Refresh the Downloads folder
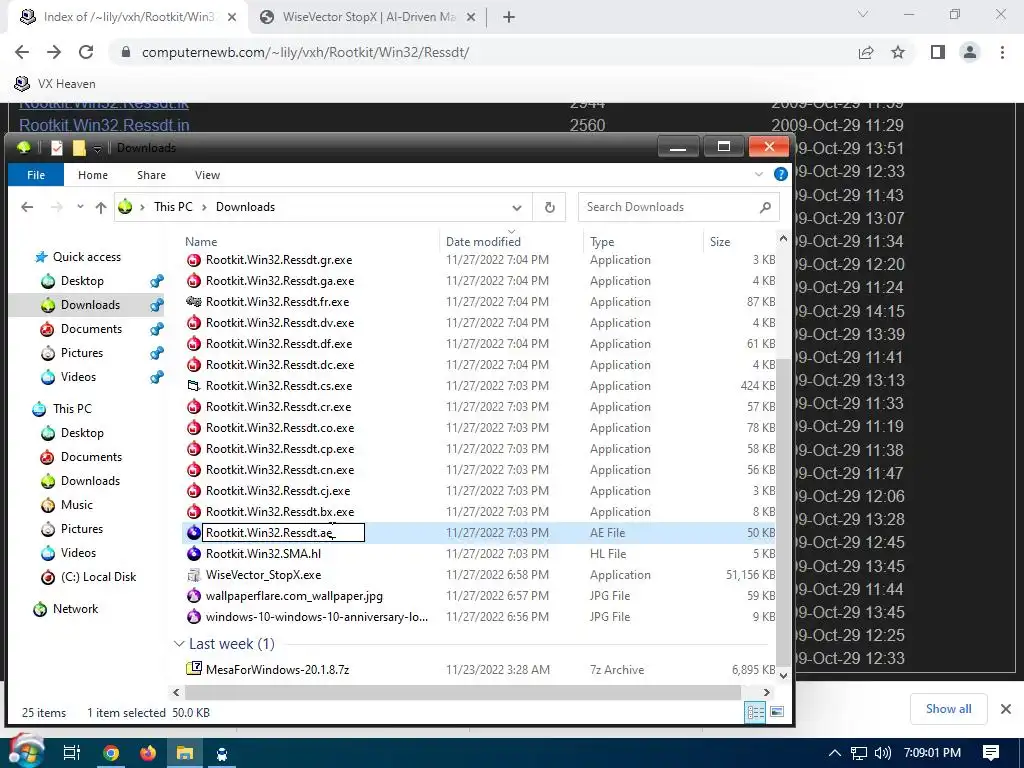The width and height of the screenshot is (1024, 768). (x=550, y=207)
